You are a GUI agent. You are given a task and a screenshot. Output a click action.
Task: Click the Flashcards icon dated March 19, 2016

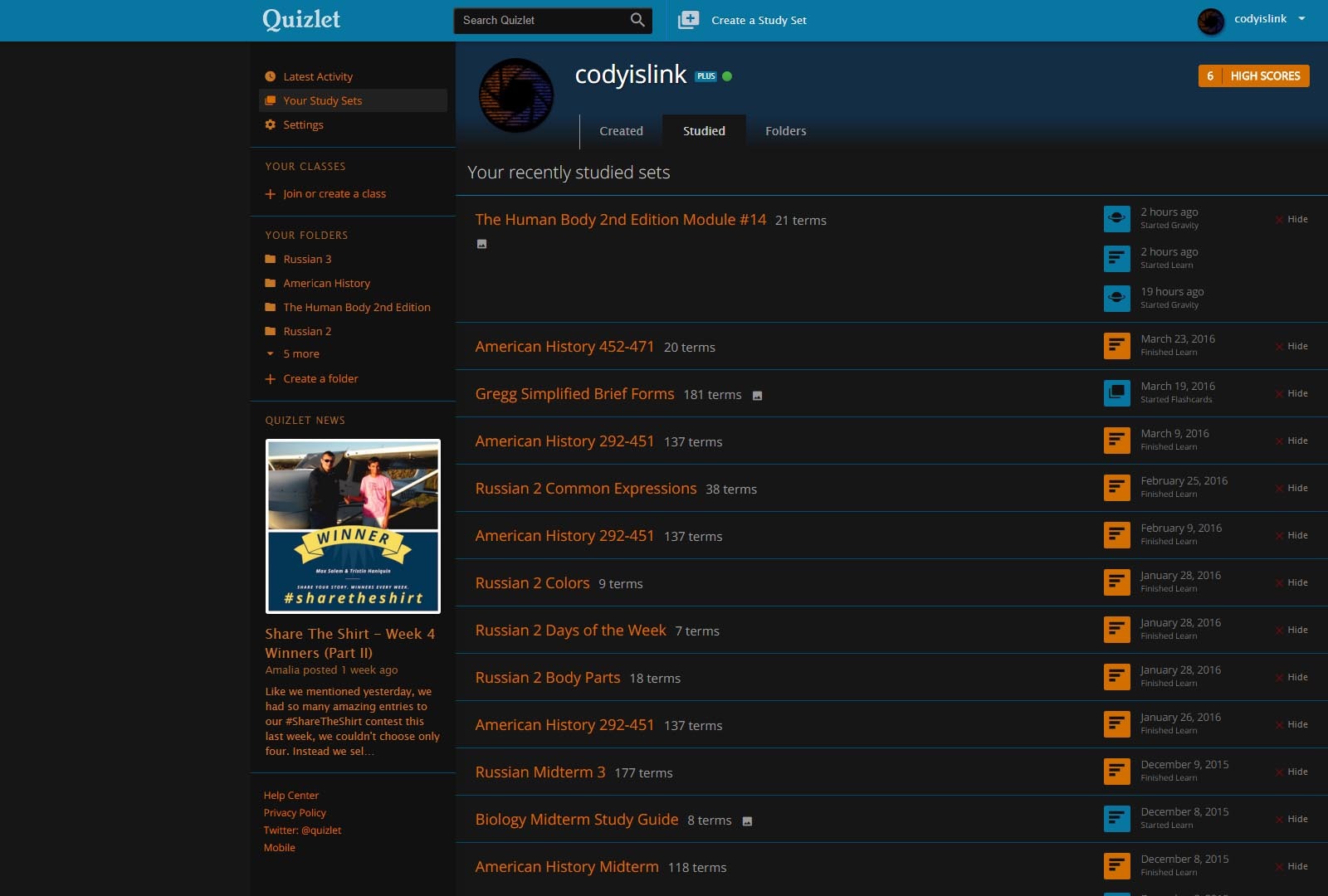pos(1117,392)
